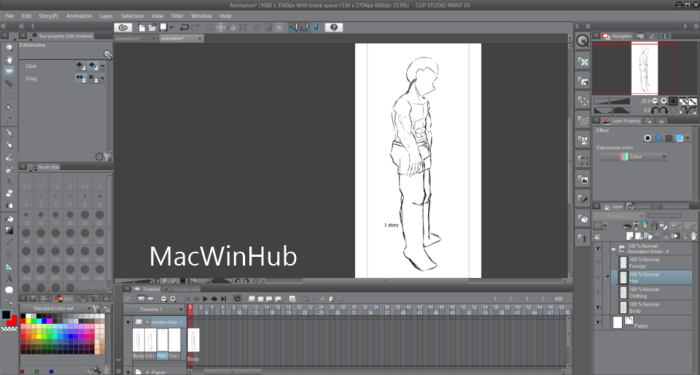Open the Layer menu
This screenshot has height=375, width=700.
coord(106,16)
